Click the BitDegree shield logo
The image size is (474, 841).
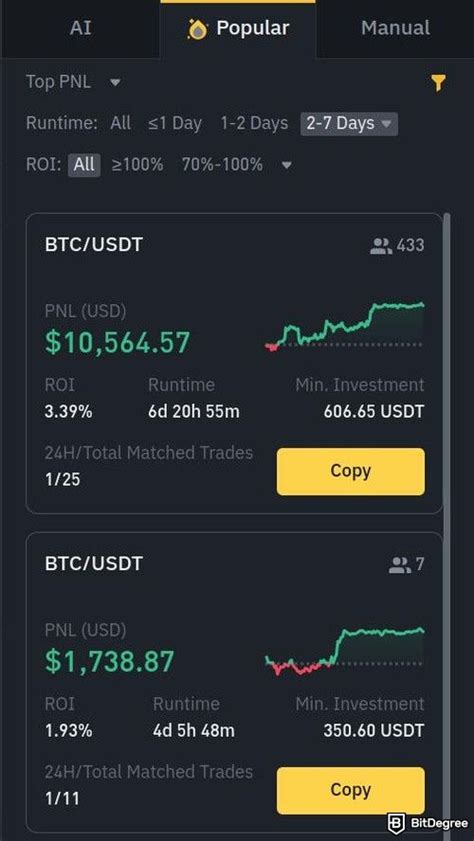point(395,823)
